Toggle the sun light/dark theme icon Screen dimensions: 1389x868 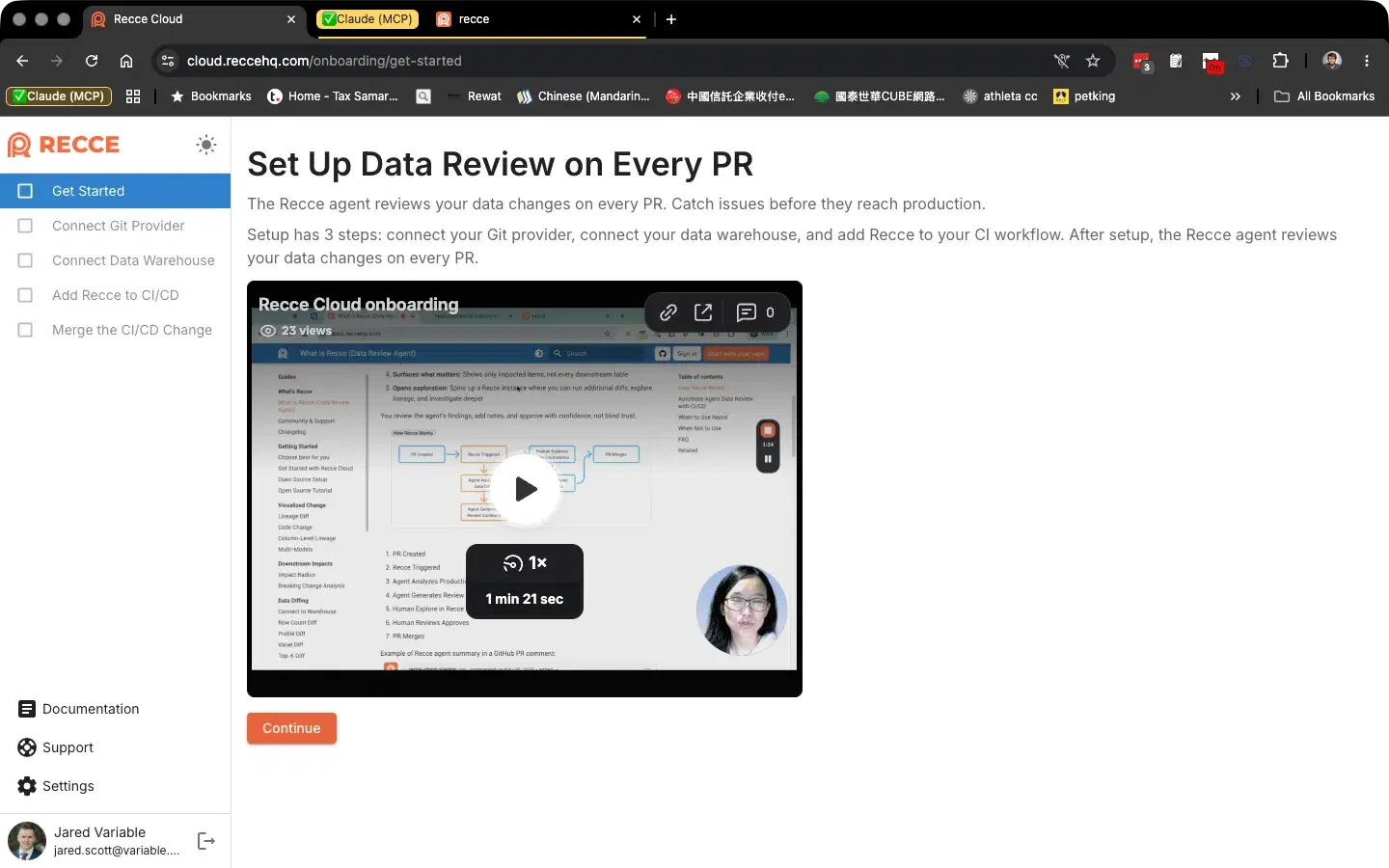click(x=206, y=145)
